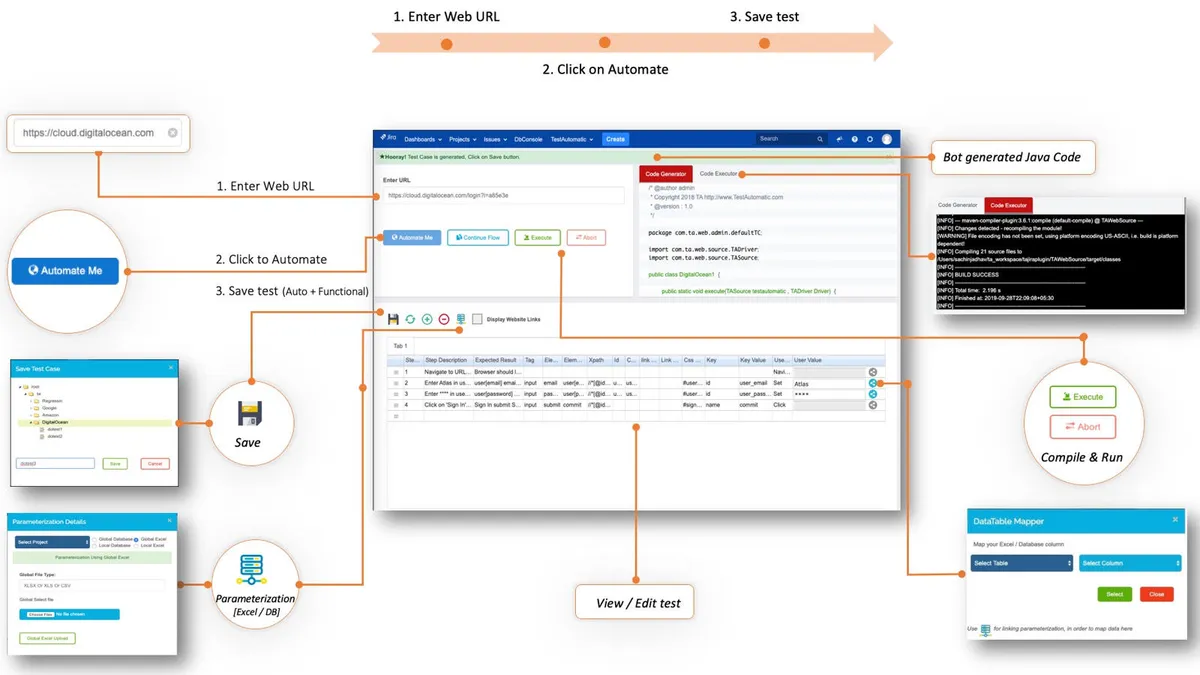This screenshot has height=675, width=1200.
Task: Select Tab 1 above the steps table
Action: coord(400,346)
